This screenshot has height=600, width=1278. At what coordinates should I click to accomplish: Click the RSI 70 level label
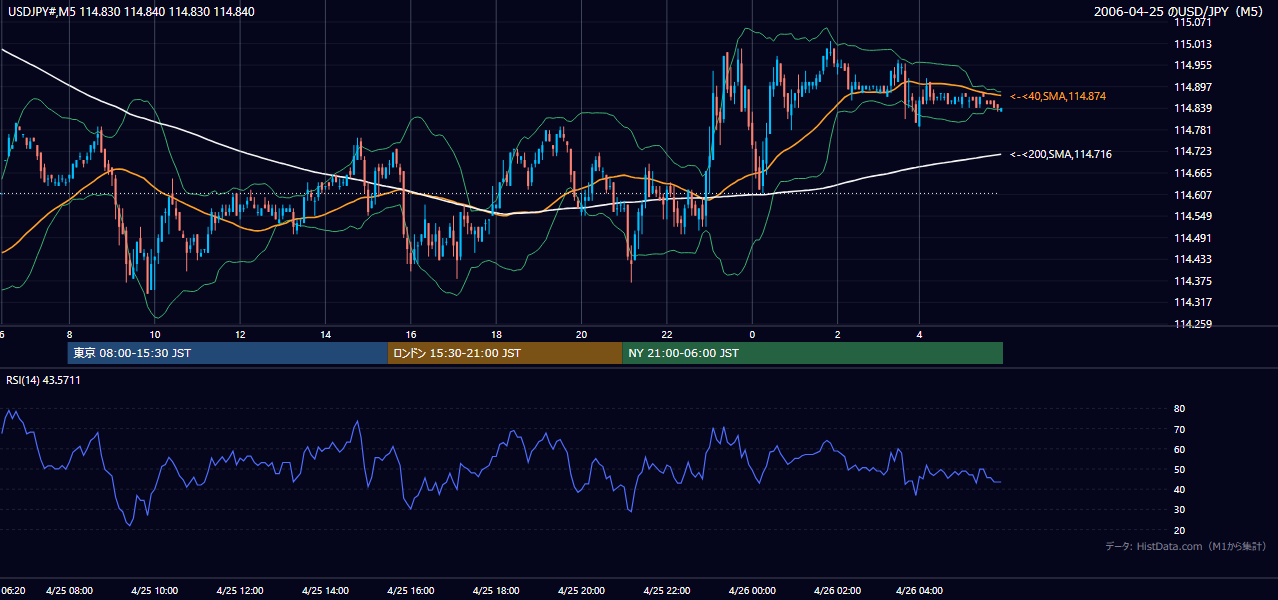[1179, 429]
